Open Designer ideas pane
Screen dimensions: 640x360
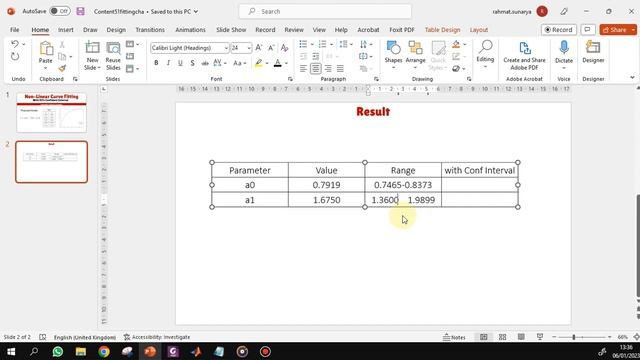coord(593,52)
